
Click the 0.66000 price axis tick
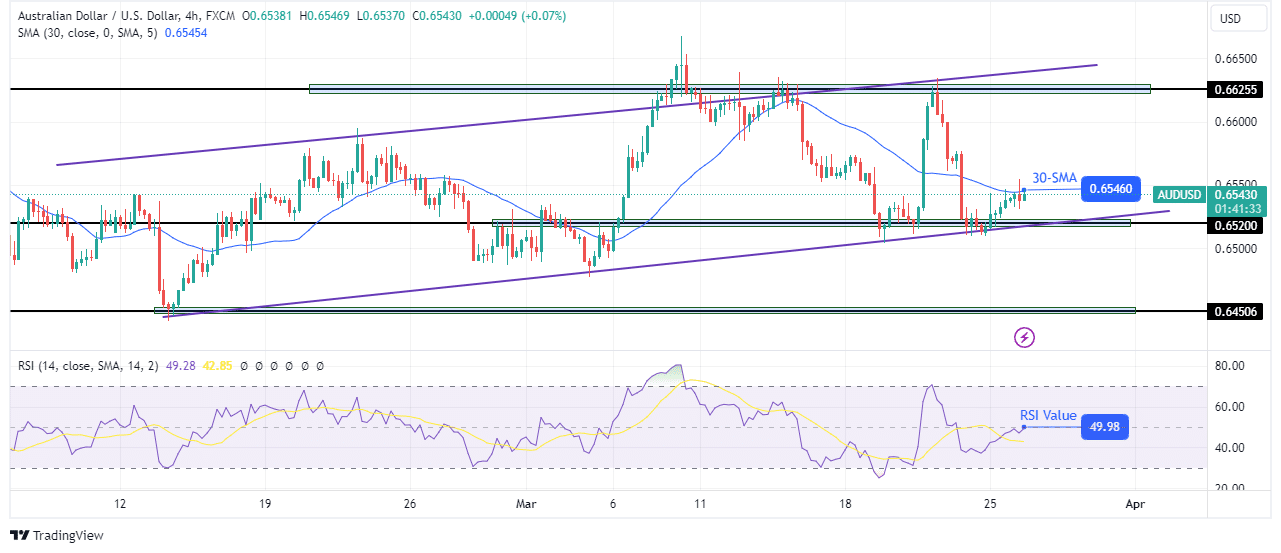(x=1235, y=122)
